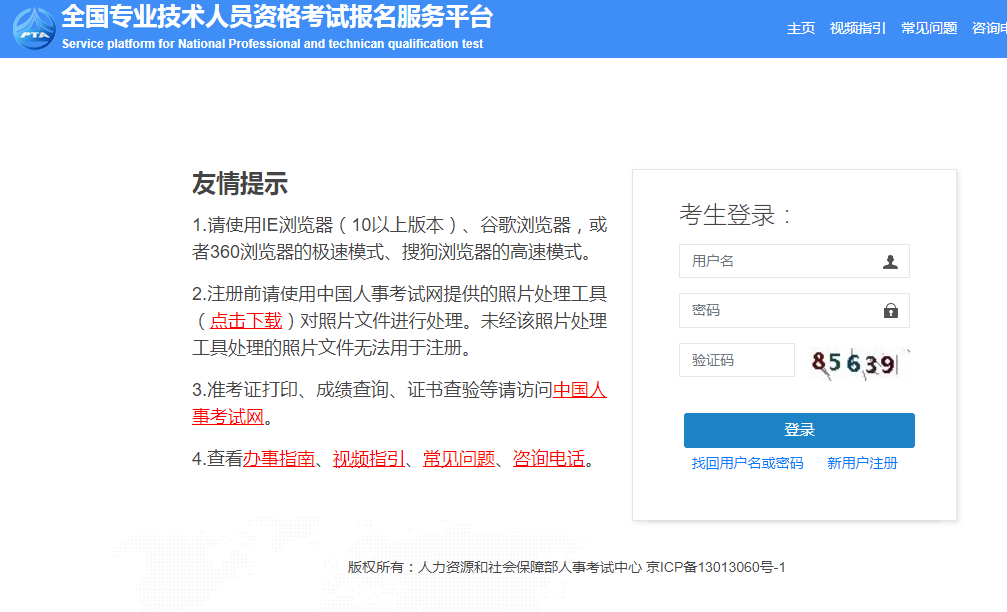1007x612 pixels.
Task: Focus the 密码 input field
Action: [x=794, y=311]
